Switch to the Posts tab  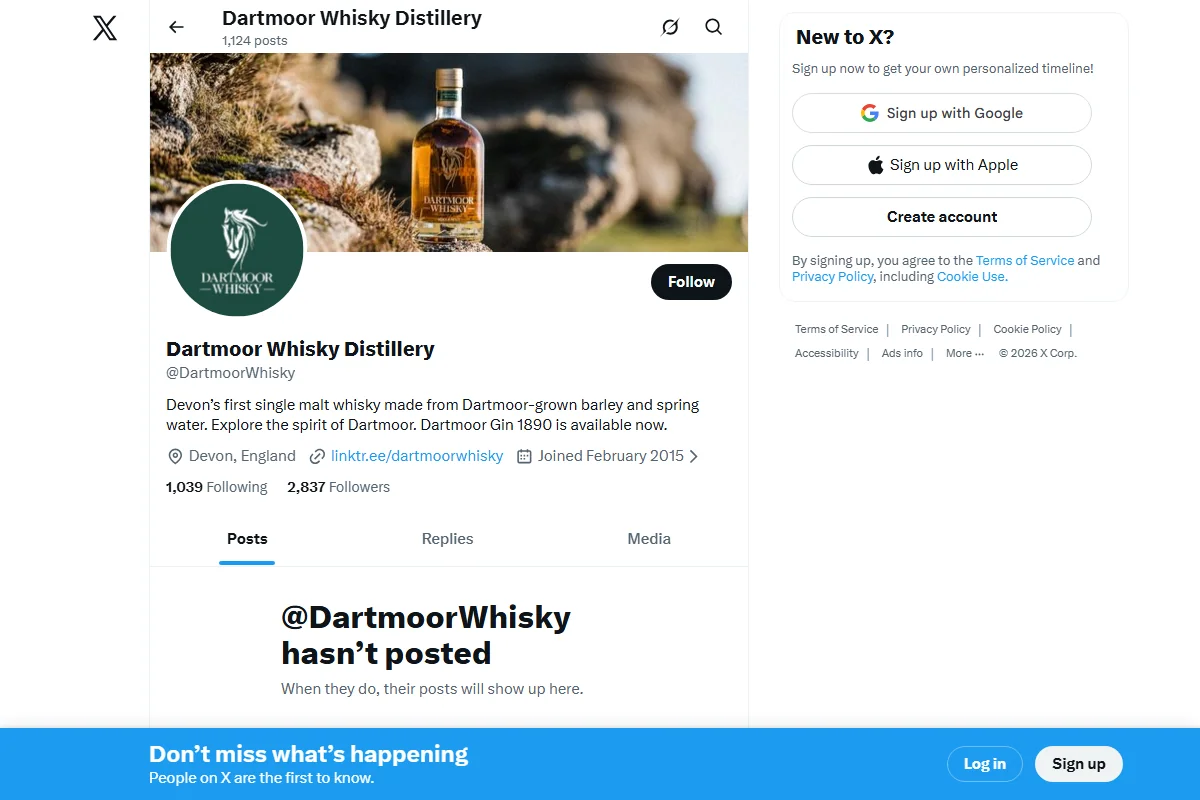(247, 539)
